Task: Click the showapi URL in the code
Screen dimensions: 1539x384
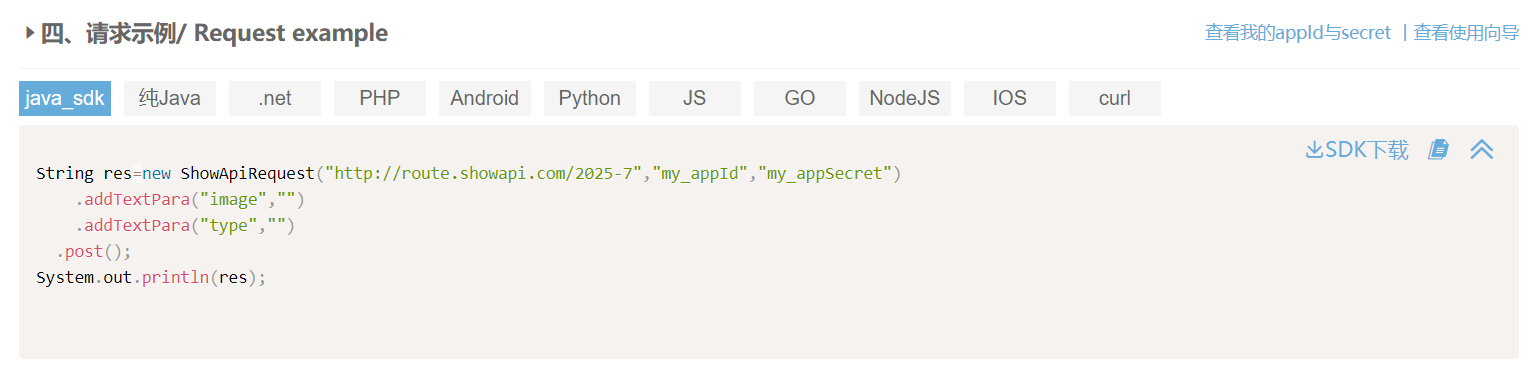Action: click(x=488, y=173)
